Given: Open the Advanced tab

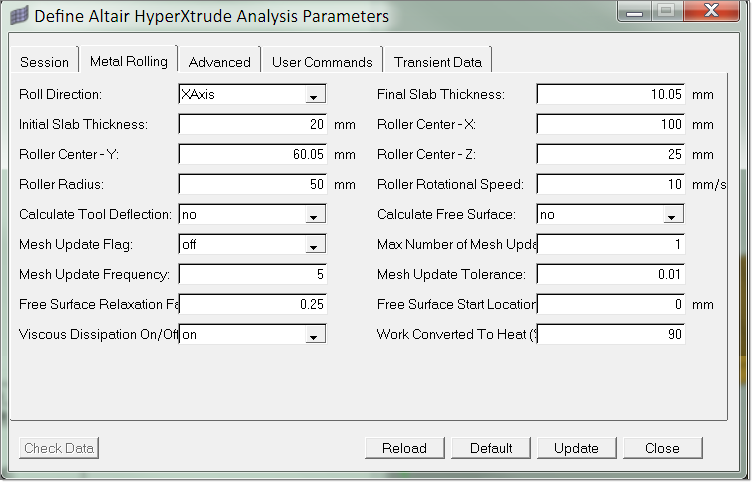Looking at the screenshot, I should pos(219,61).
